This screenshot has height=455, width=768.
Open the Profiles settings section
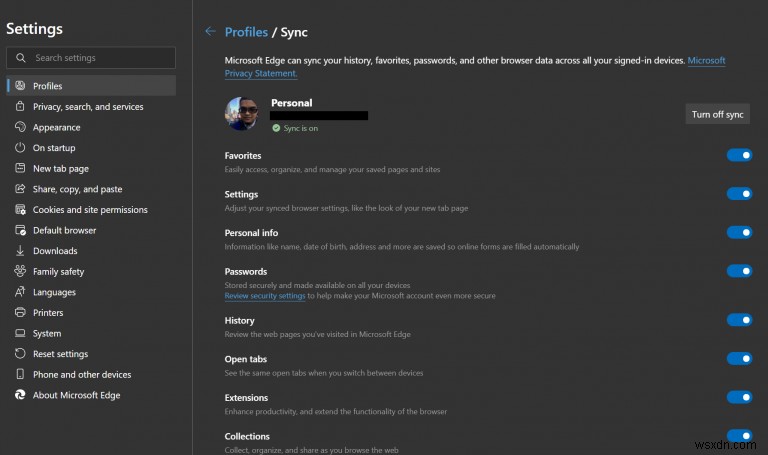click(91, 86)
